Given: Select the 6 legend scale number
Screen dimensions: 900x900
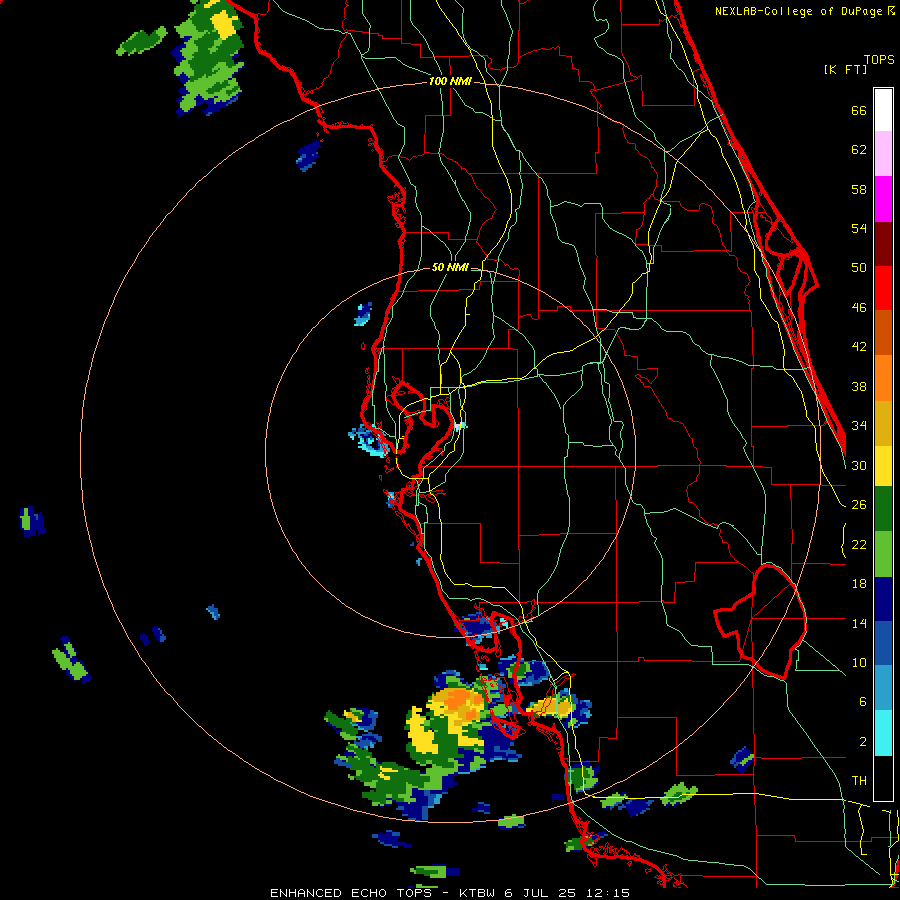Looking at the screenshot, I should pyautogui.click(x=863, y=701).
